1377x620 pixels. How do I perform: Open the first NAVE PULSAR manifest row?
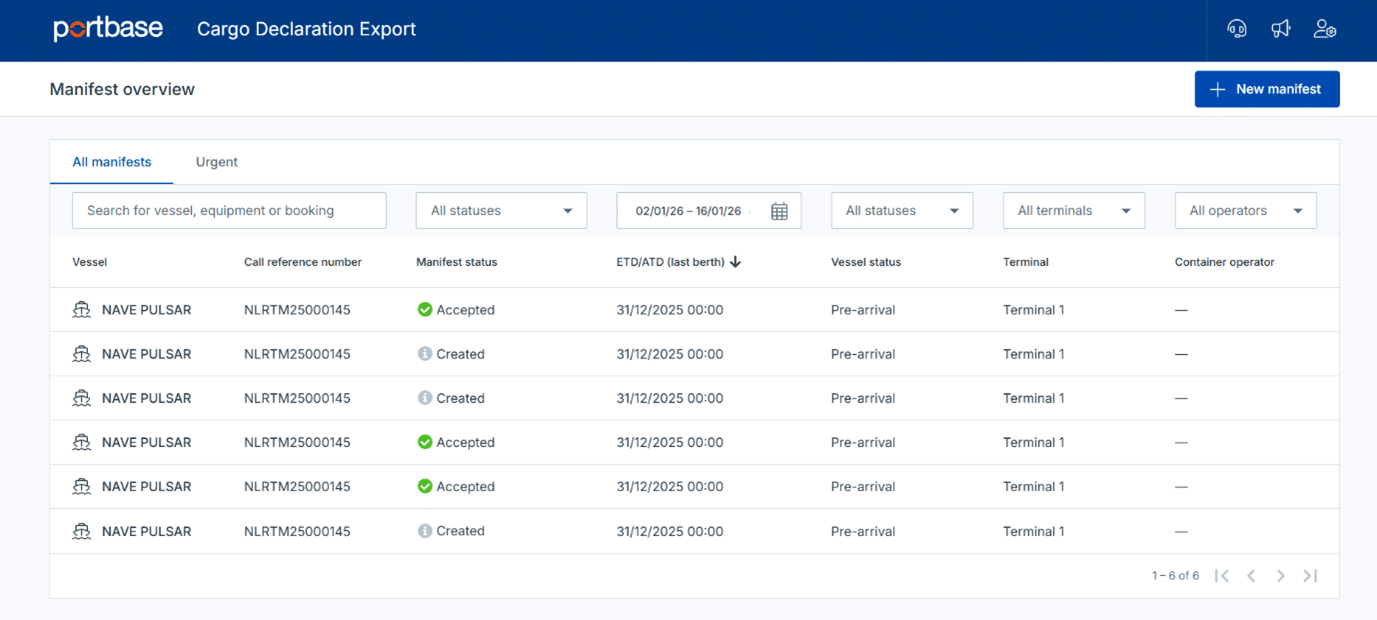click(x=146, y=310)
